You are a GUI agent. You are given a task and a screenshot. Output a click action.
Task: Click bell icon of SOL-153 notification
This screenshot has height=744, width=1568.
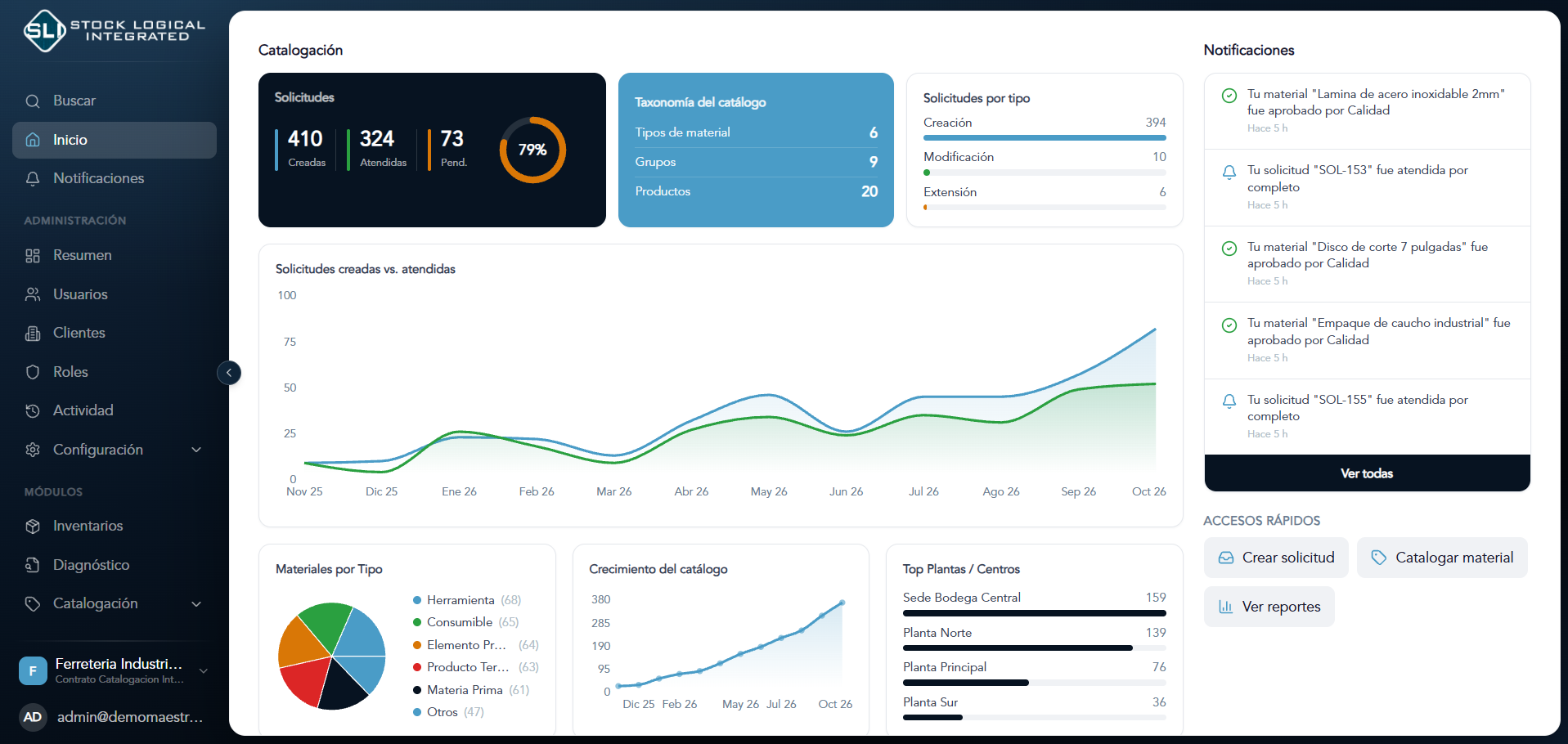1229,173
